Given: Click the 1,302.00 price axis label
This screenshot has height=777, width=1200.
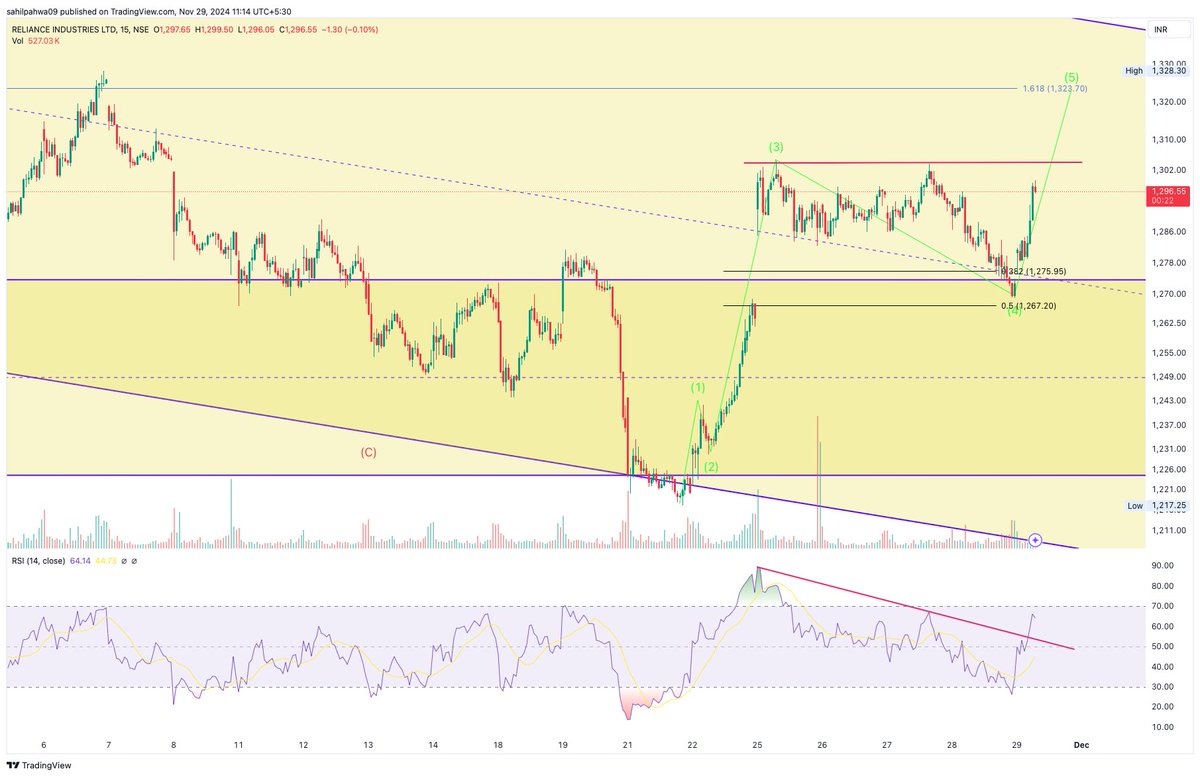Looking at the screenshot, I should (1169, 171).
